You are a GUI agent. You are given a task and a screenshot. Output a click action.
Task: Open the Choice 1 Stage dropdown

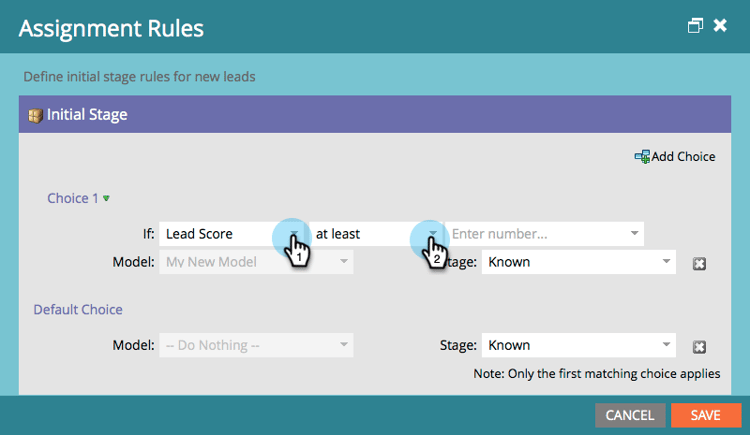click(x=666, y=262)
